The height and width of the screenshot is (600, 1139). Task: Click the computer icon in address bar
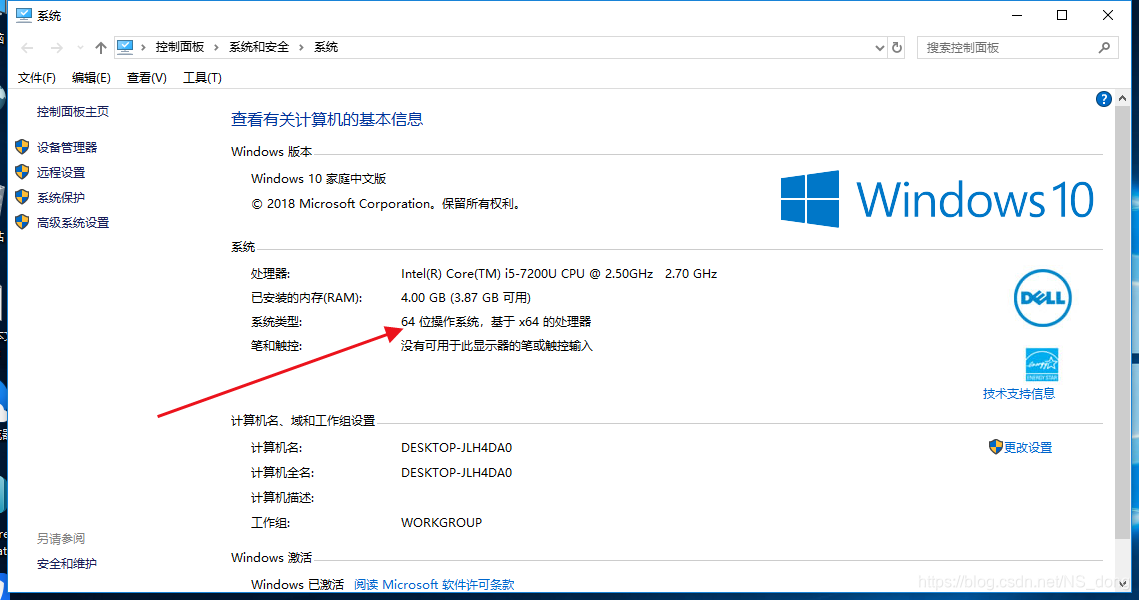125,47
